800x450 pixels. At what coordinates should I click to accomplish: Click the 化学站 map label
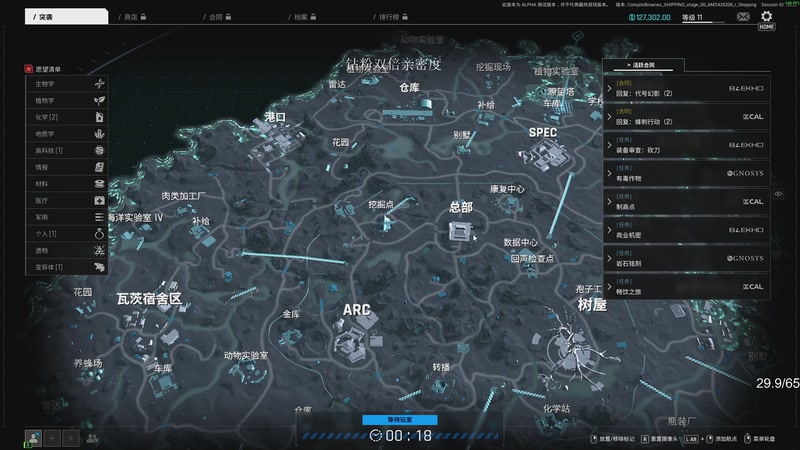[556, 409]
